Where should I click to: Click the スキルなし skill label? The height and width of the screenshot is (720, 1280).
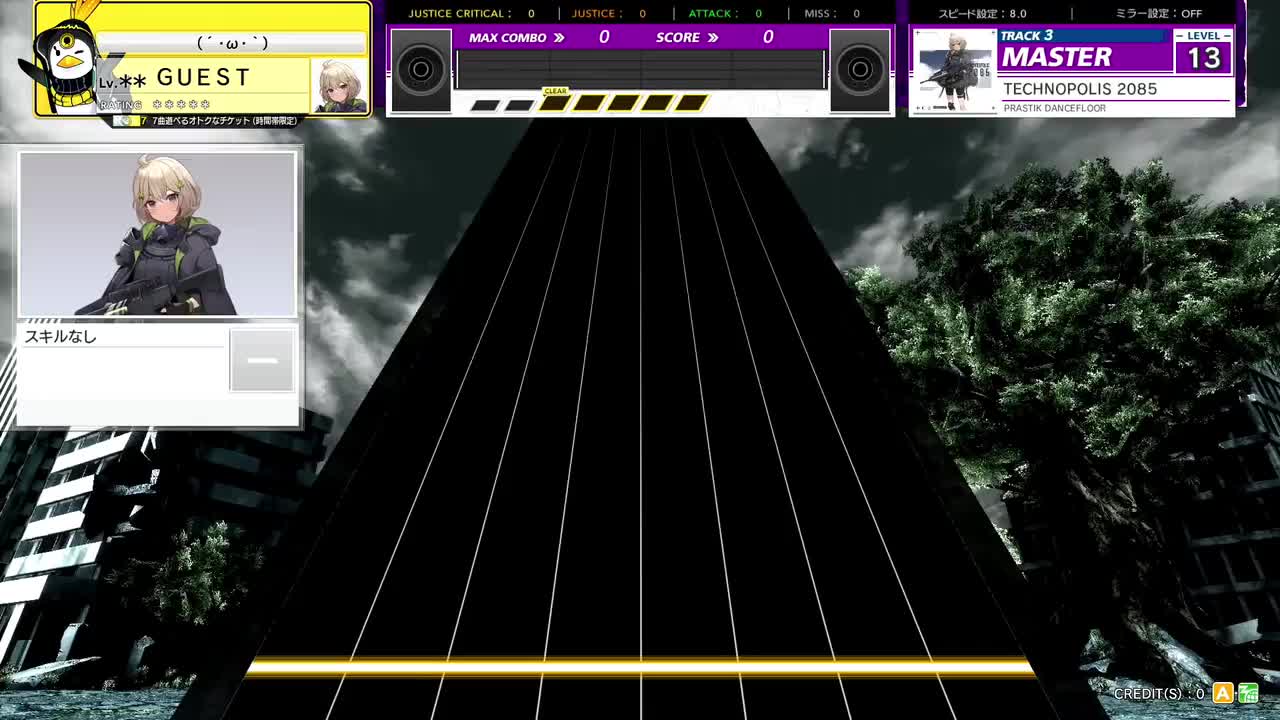tap(61, 337)
